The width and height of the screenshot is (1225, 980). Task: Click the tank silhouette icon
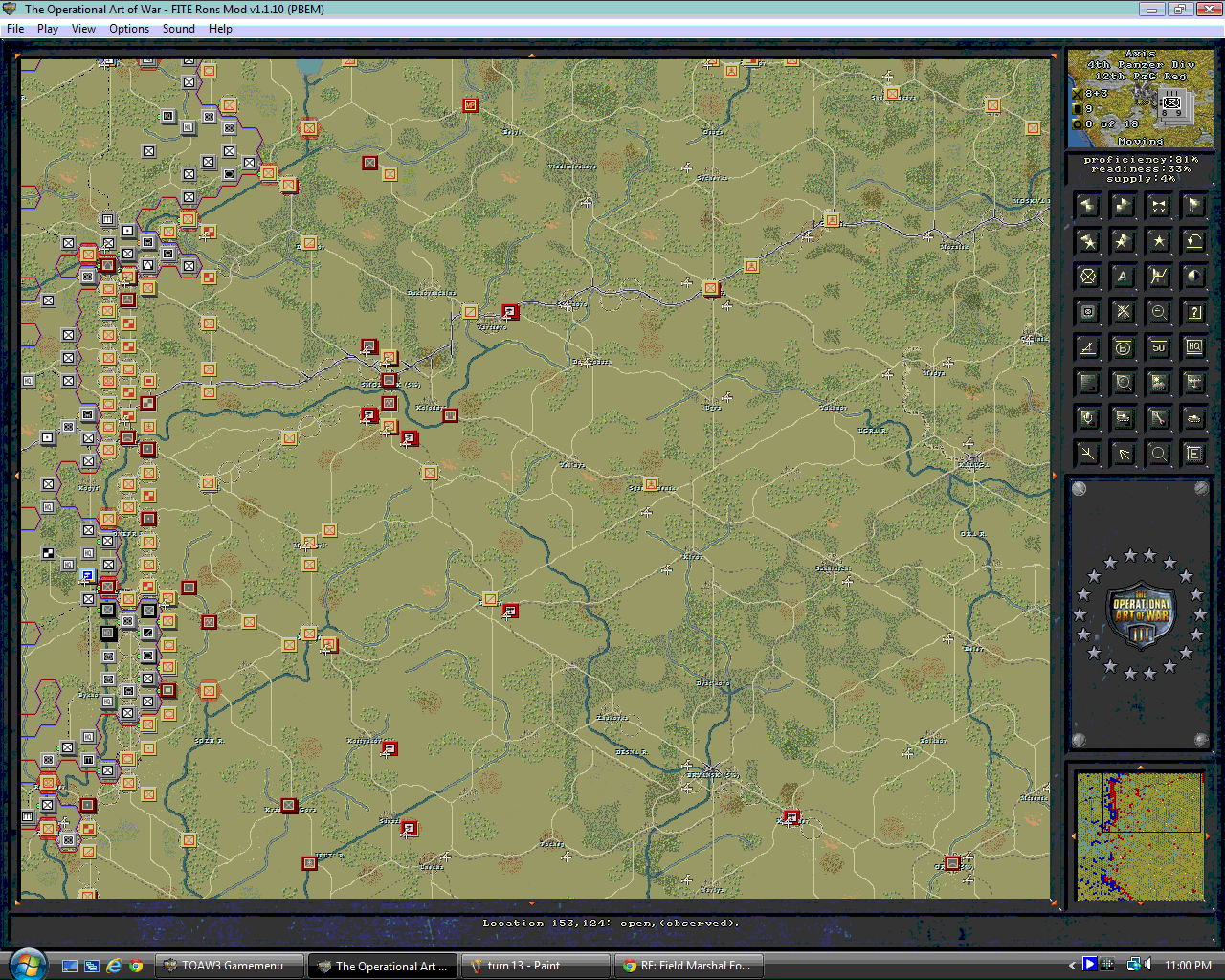click(x=1194, y=418)
